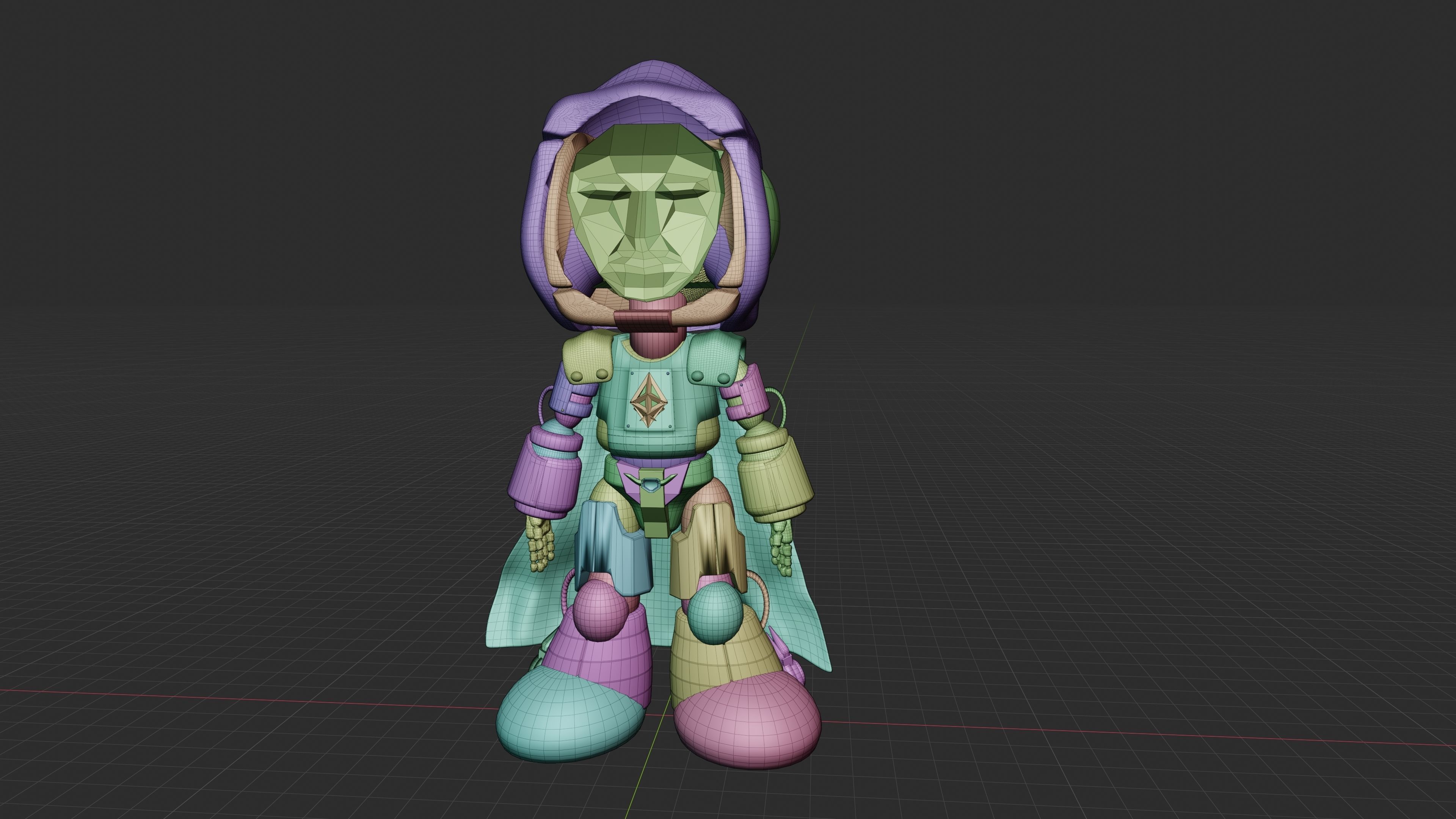1456x819 pixels.
Task: Click the pink spherical knee joint
Action: tap(600, 610)
